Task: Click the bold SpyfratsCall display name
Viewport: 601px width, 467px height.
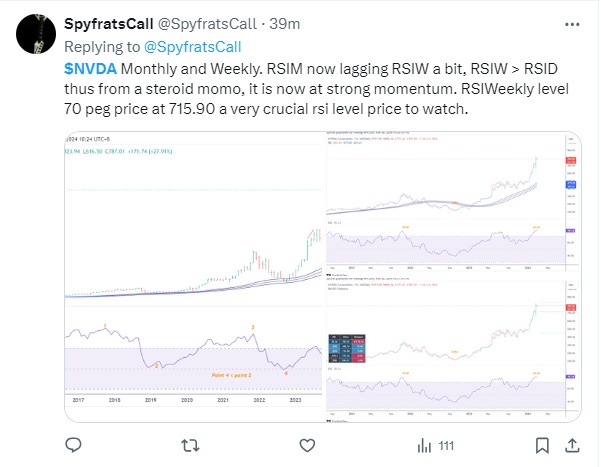Action: (120, 22)
